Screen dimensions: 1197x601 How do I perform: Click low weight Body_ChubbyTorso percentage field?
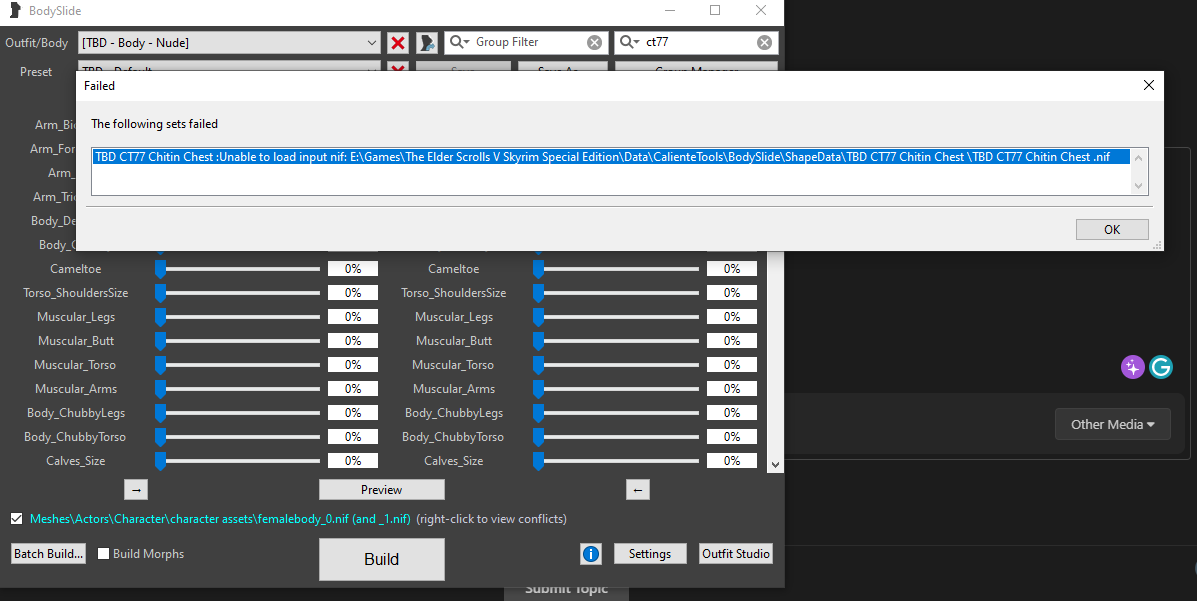353,437
